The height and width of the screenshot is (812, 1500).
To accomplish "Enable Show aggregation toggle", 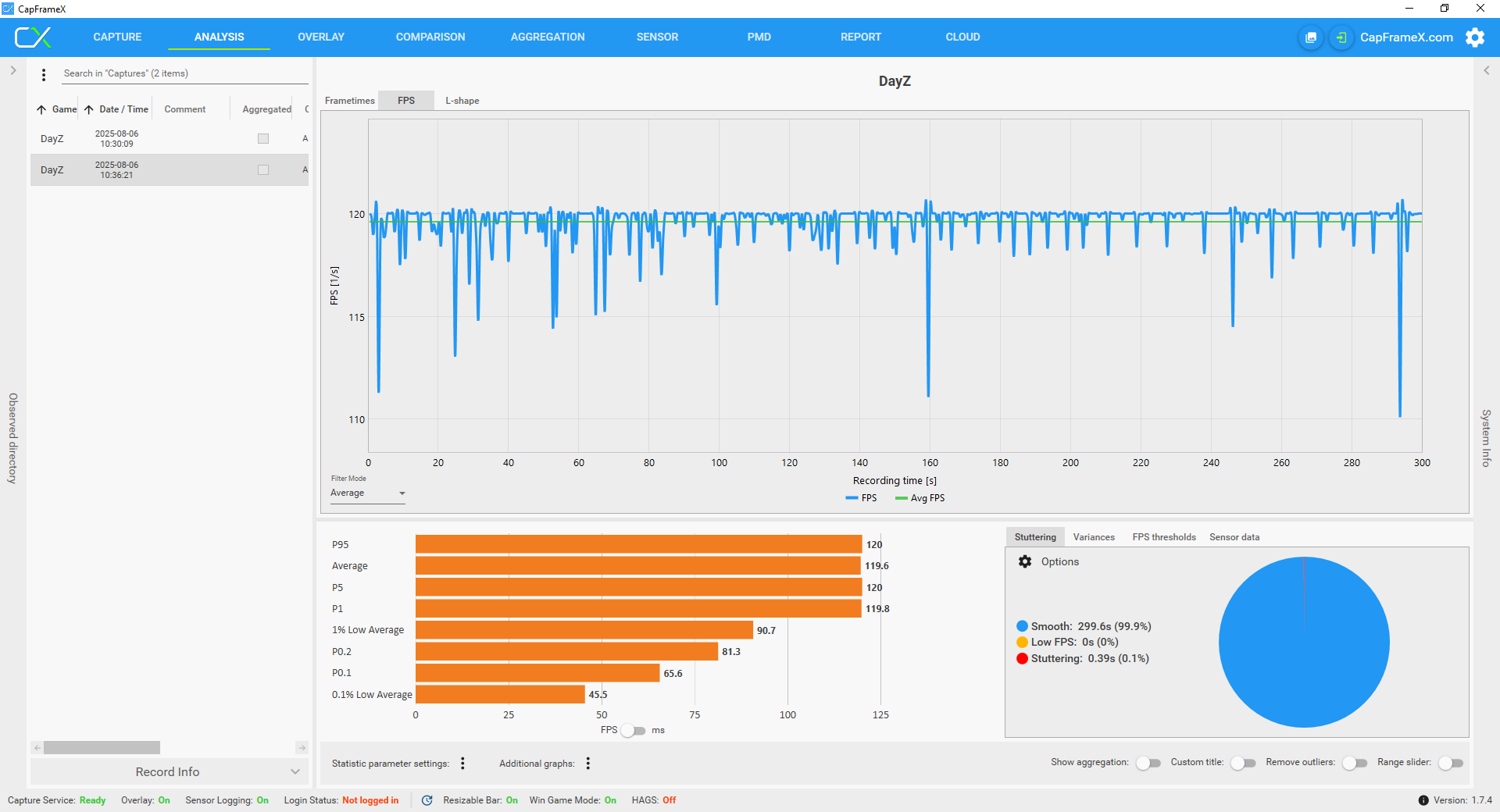I will pos(1148,763).
